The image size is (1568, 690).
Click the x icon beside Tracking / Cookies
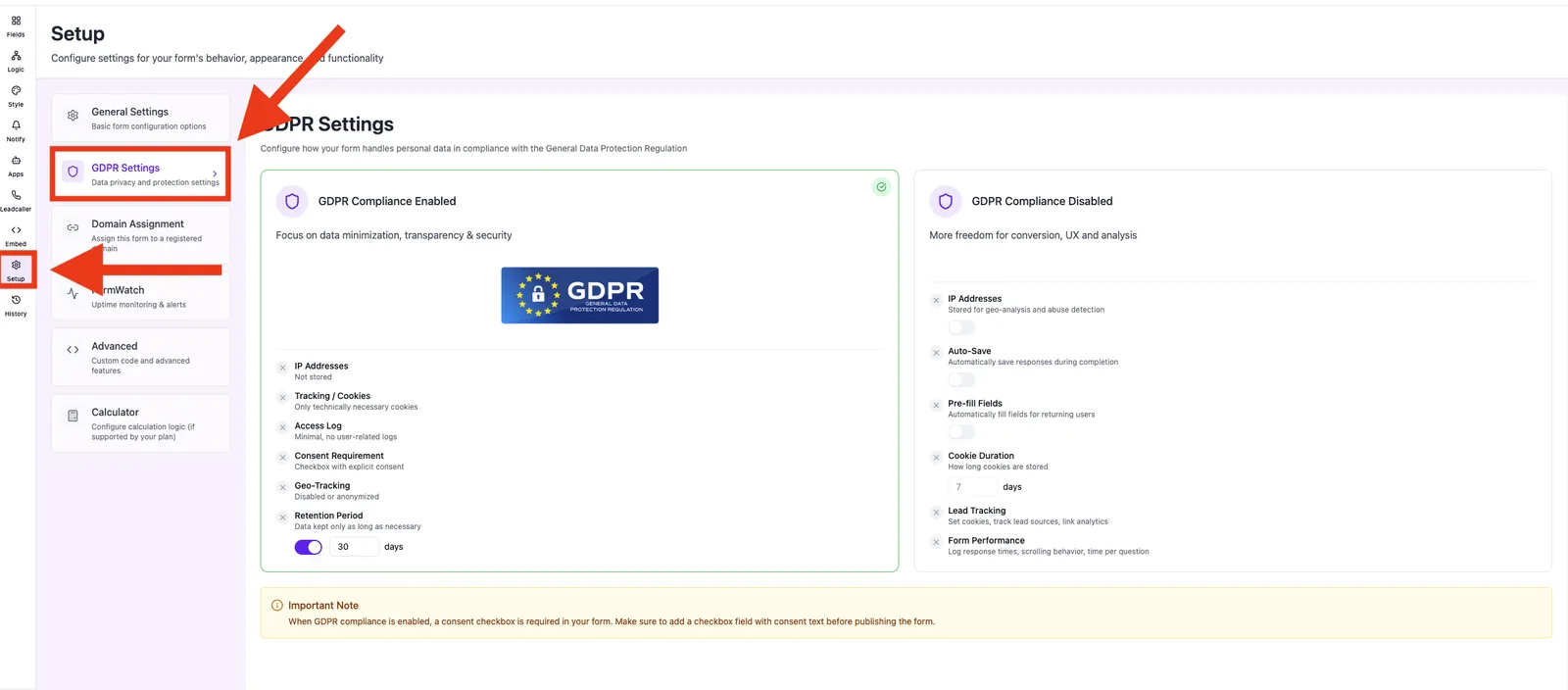[x=282, y=398]
